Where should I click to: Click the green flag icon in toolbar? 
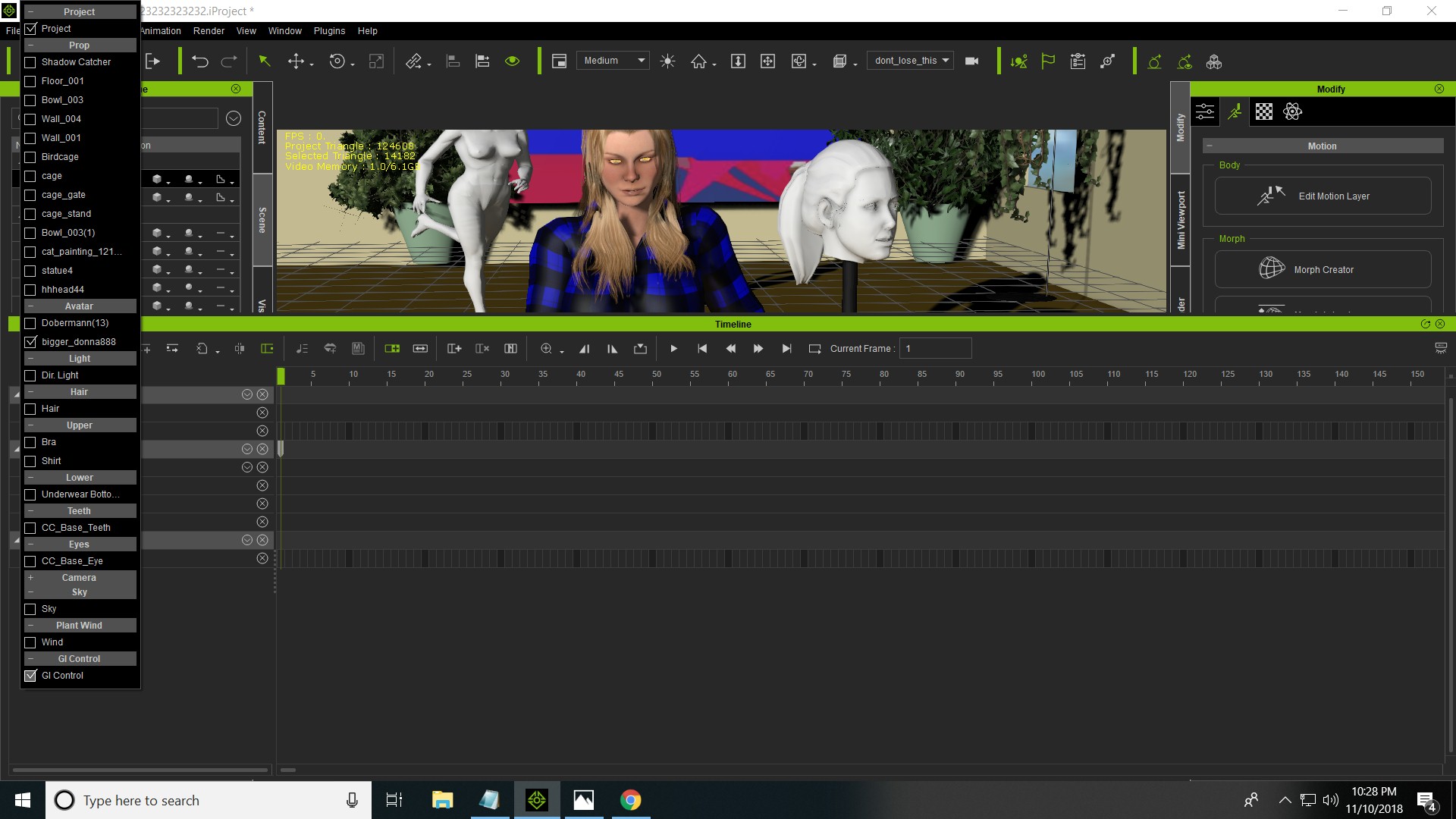(1048, 61)
